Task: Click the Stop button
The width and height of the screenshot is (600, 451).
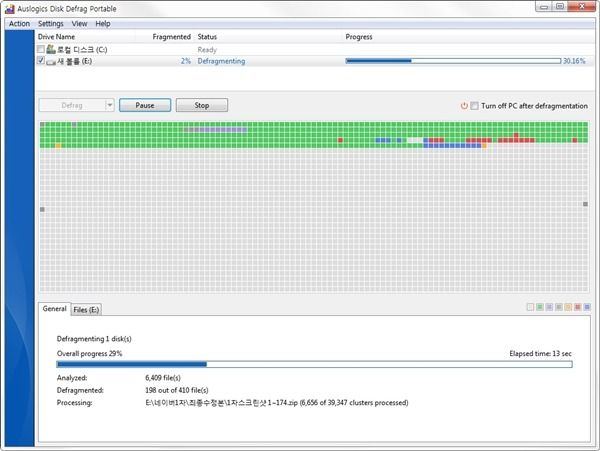Action: click(x=202, y=105)
